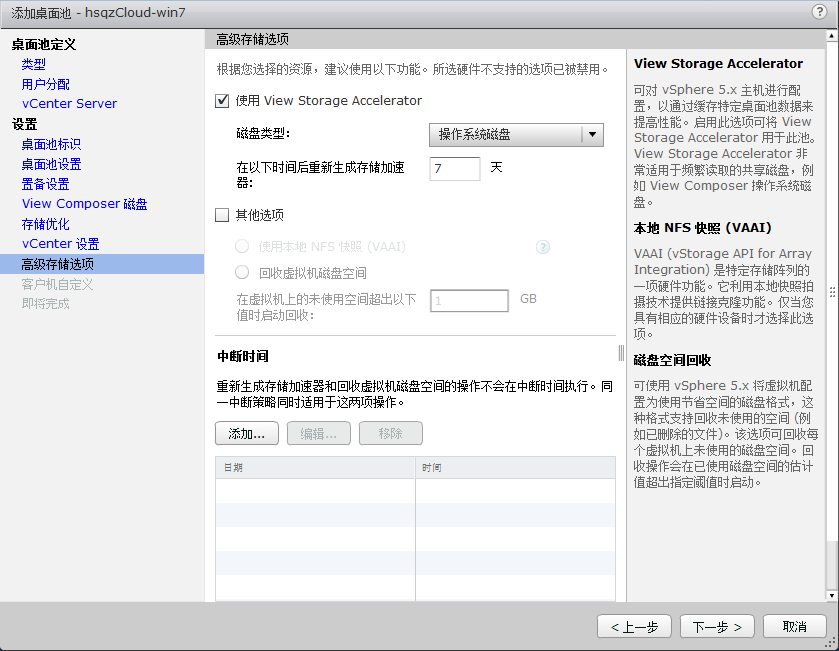Sort the table by the 日期 column header

coord(315,468)
